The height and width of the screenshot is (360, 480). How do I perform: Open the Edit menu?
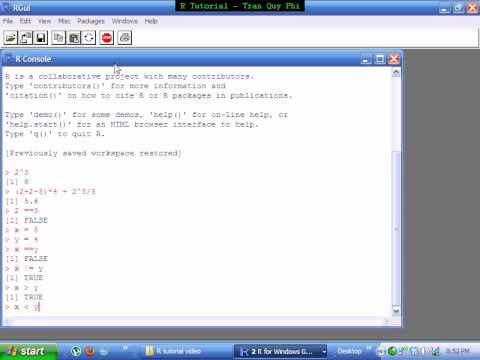(x=25, y=21)
